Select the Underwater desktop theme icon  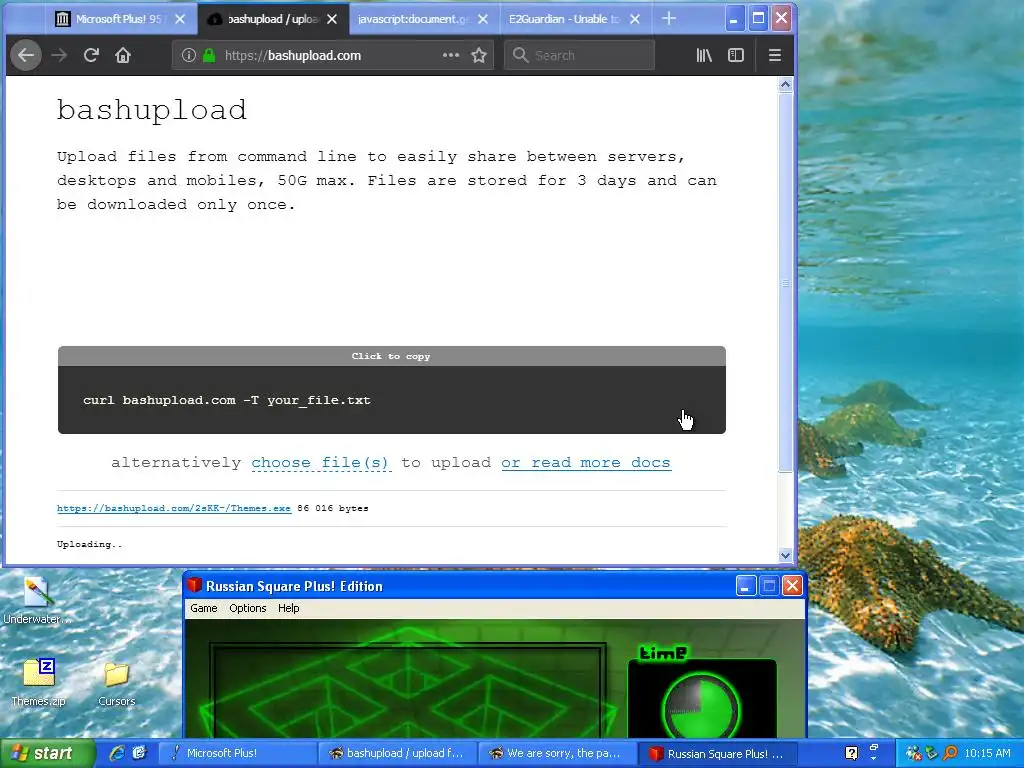click(37, 601)
